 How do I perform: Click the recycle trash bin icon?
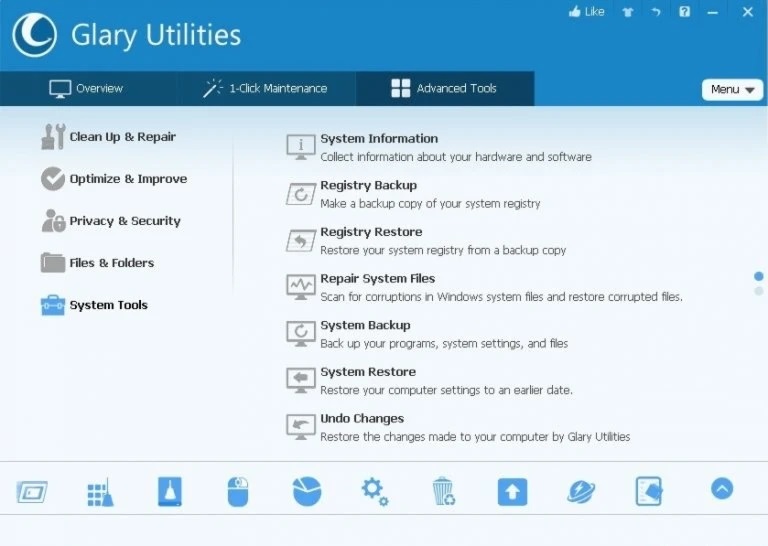pyautogui.click(x=443, y=491)
